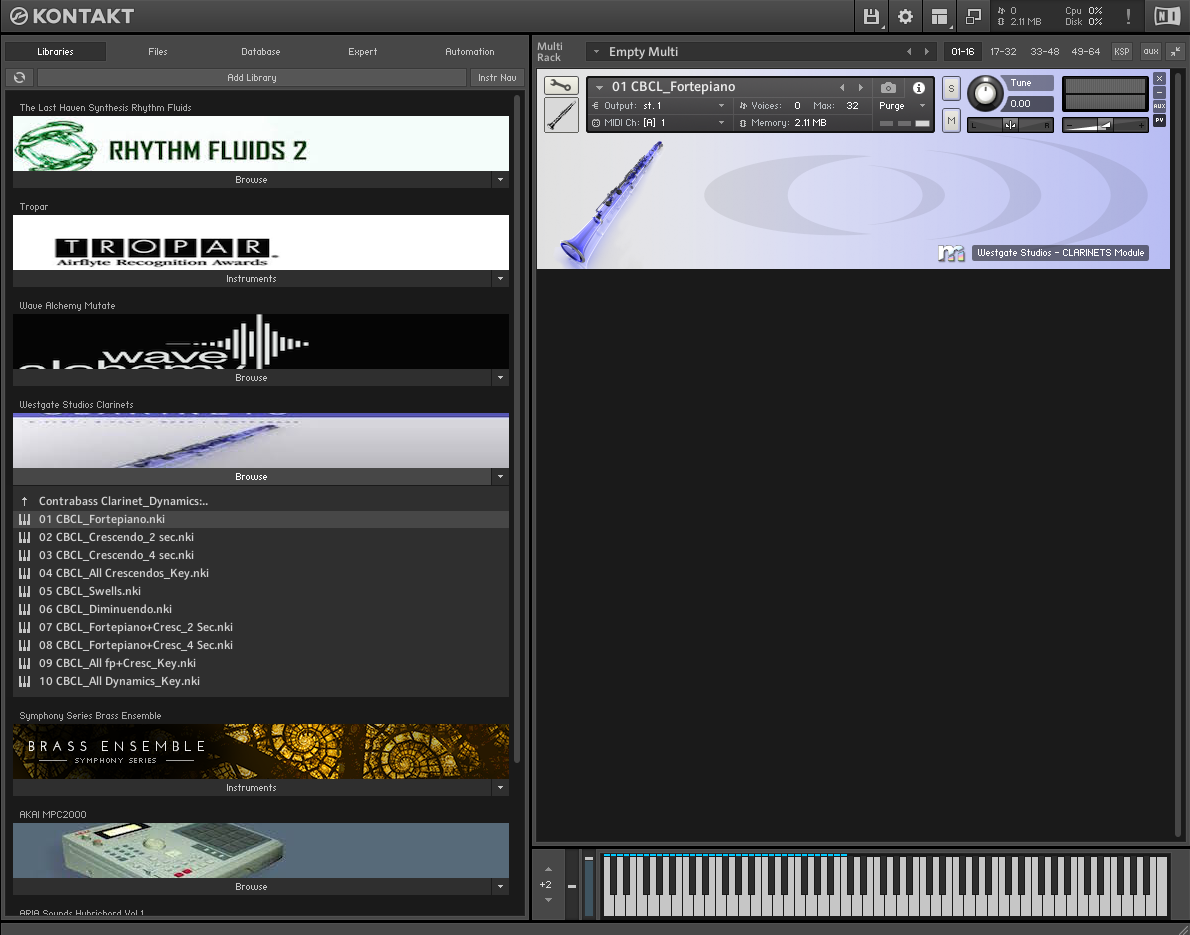This screenshot has width=1190, height=935.
Task: Click the instrument pan slider
Action: coord(1010,124)
